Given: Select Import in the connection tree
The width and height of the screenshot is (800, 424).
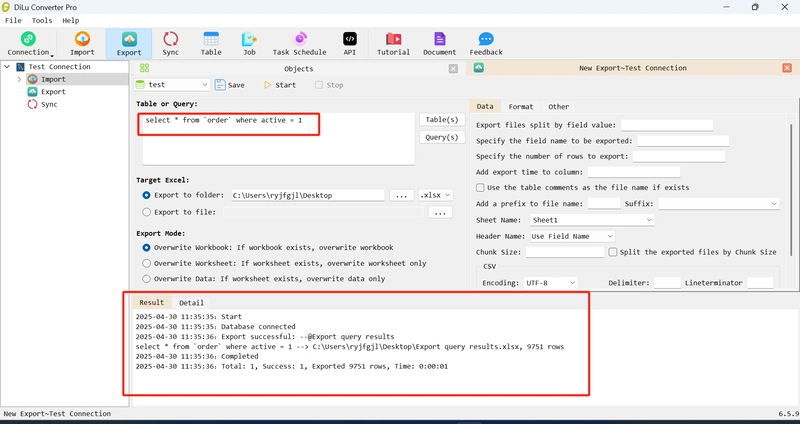Looking at the screenshot, I should (x=53, y=79).
